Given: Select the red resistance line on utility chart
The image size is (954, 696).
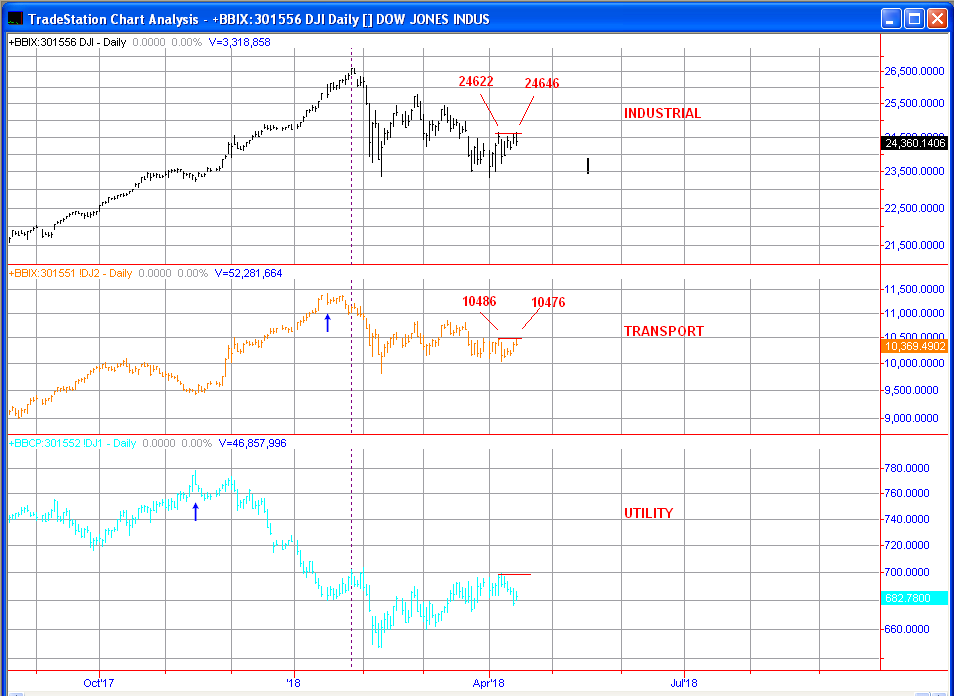Looking at the screenshot, I should point(514,574).
